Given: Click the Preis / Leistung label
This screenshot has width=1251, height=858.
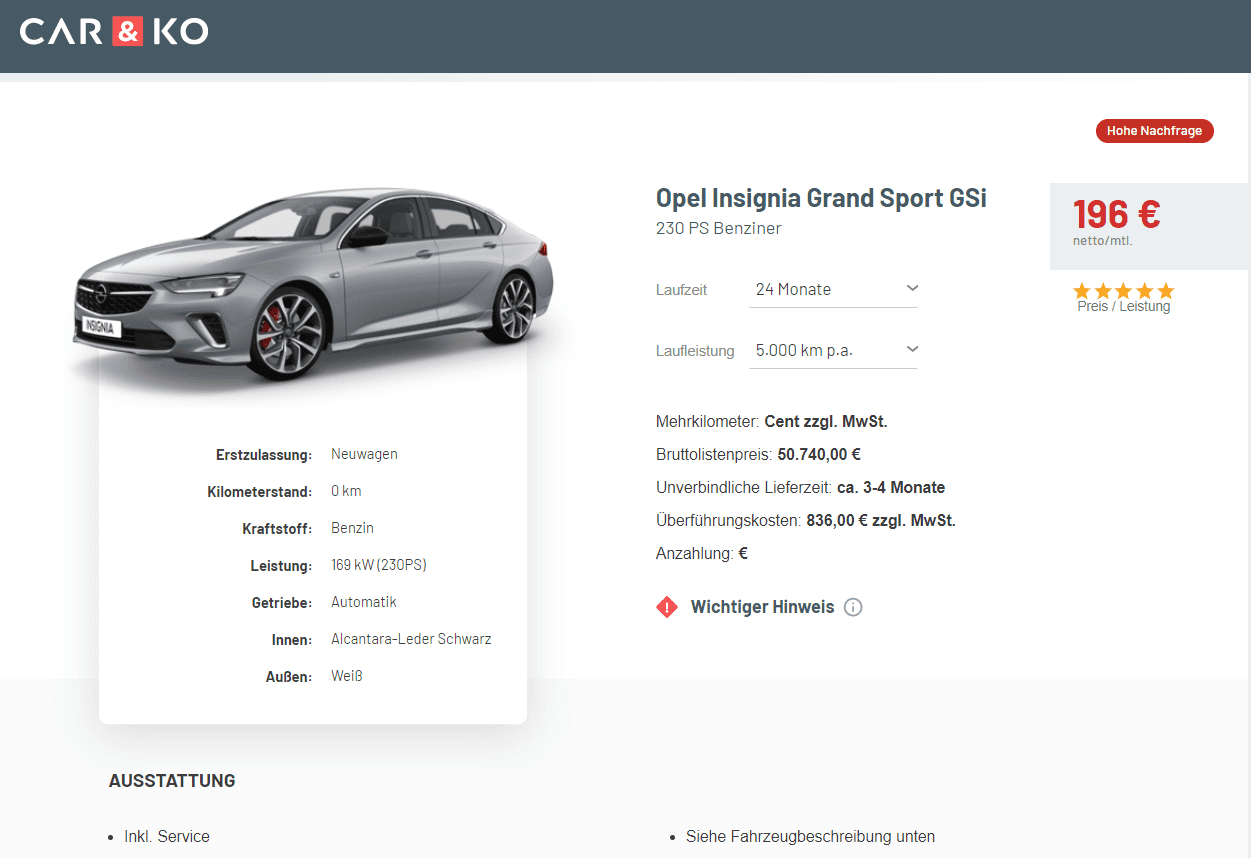Looking at the screenshot, I should click(x=1123, y=307).
